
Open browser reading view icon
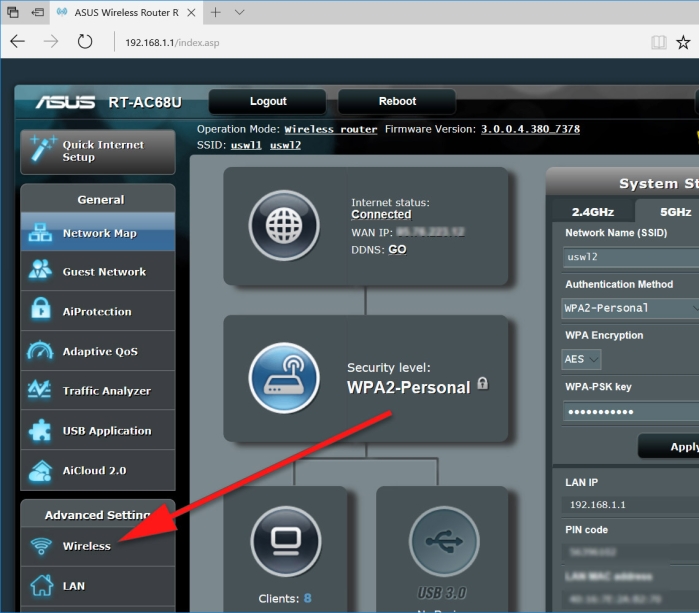tap(659, 43)
